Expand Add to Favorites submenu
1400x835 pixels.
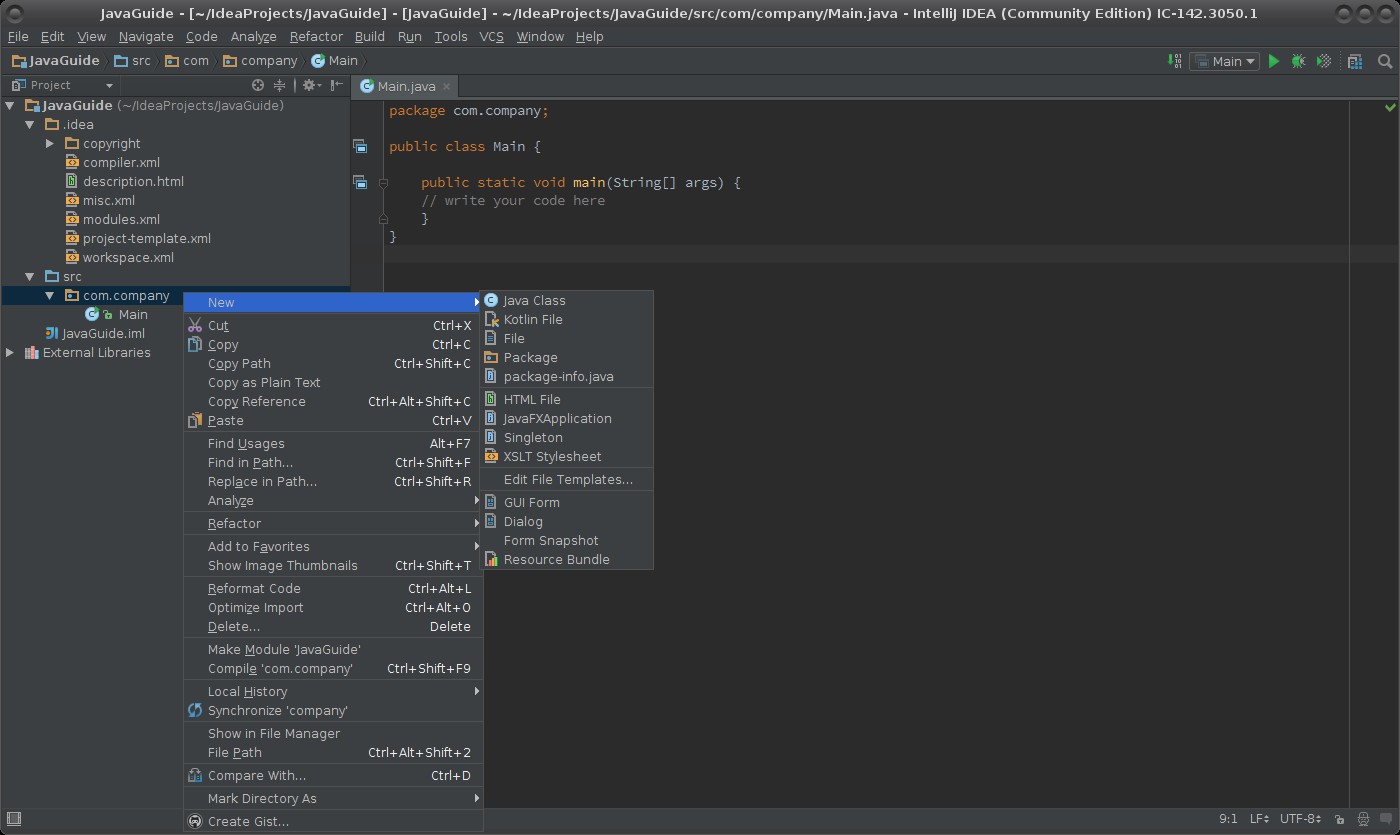[x=333, y=546]
